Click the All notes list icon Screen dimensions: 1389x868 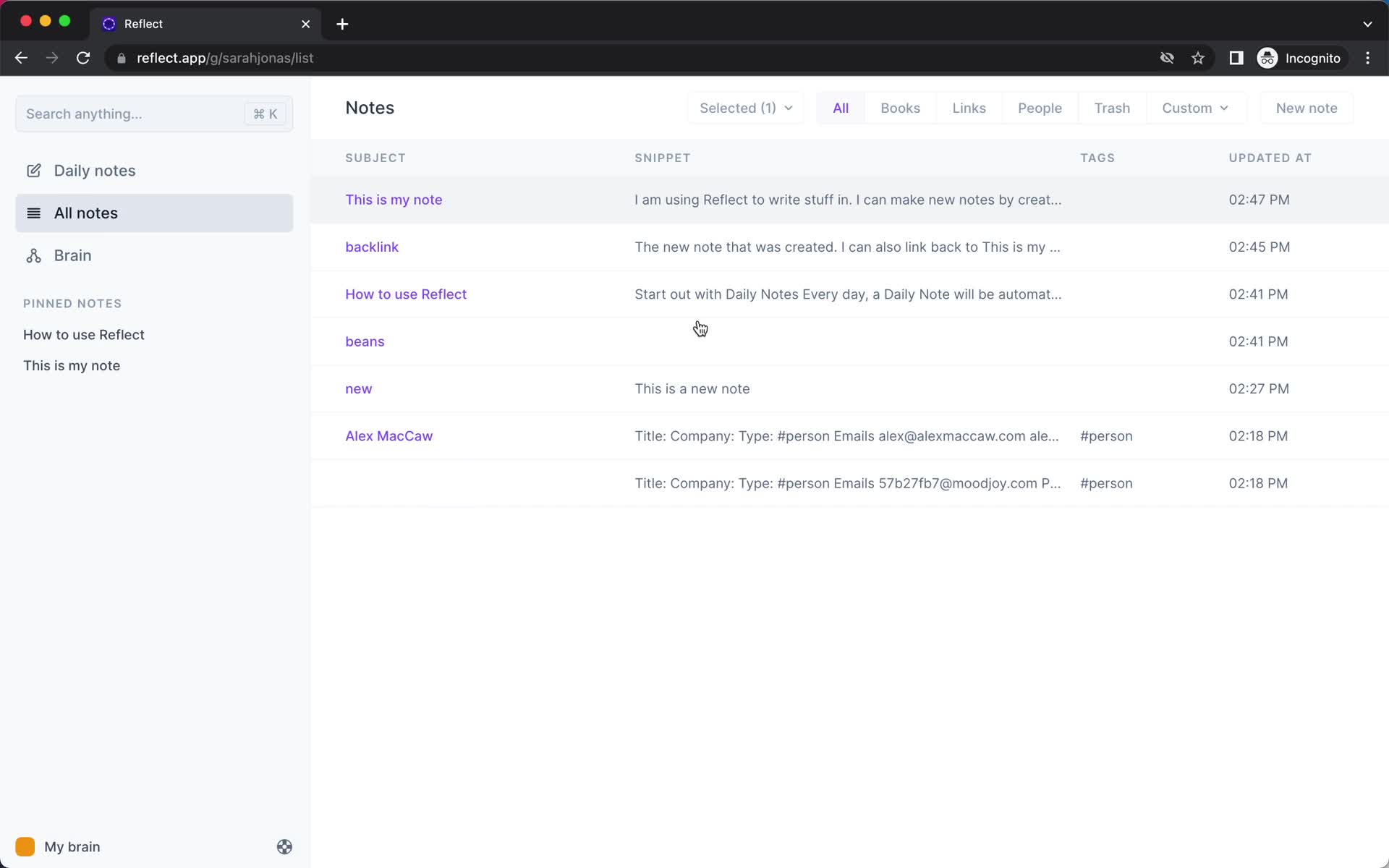(x=33, y=213)
